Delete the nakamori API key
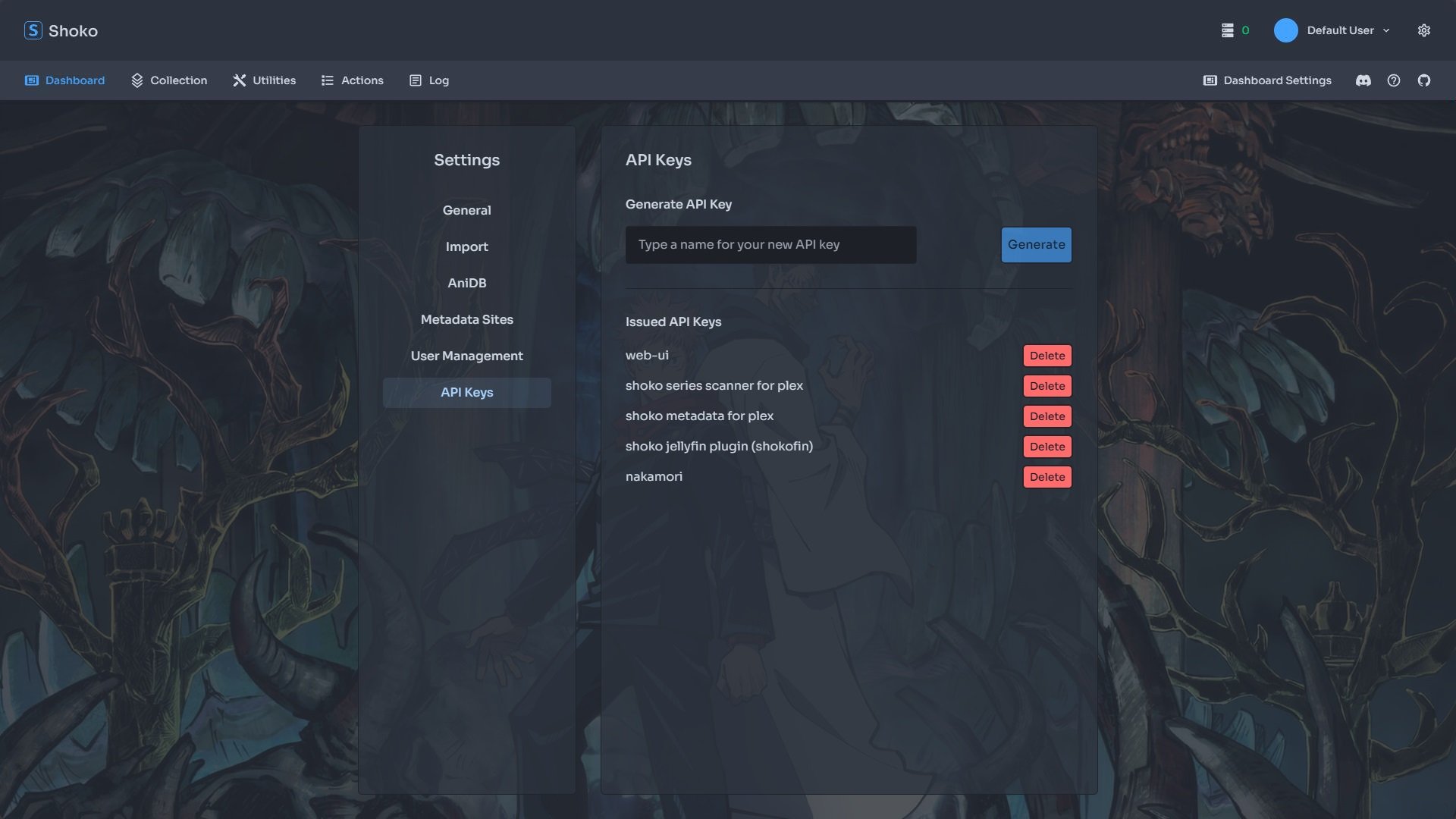The width and height of the screenshot is (1456, 819). 1047,477
